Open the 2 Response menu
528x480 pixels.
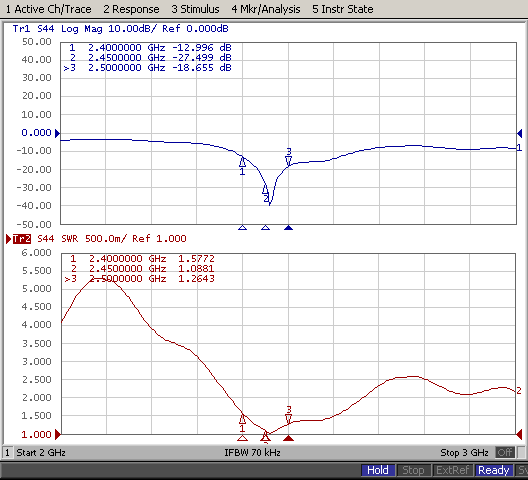131,9
